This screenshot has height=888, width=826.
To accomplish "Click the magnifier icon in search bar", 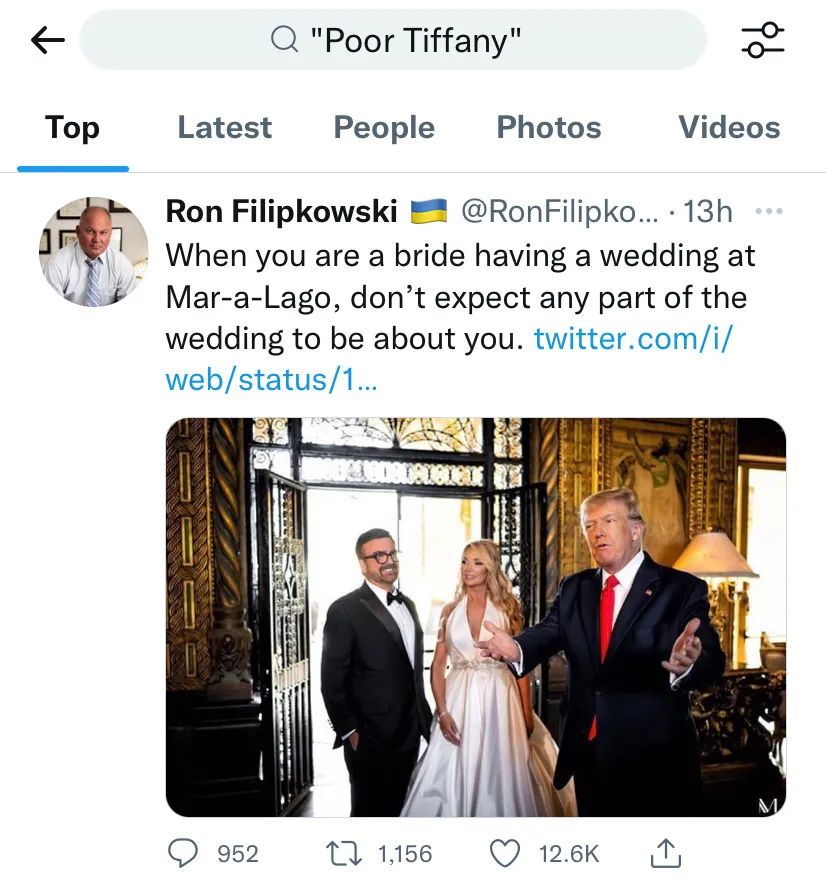I will [x=285, y=40].
